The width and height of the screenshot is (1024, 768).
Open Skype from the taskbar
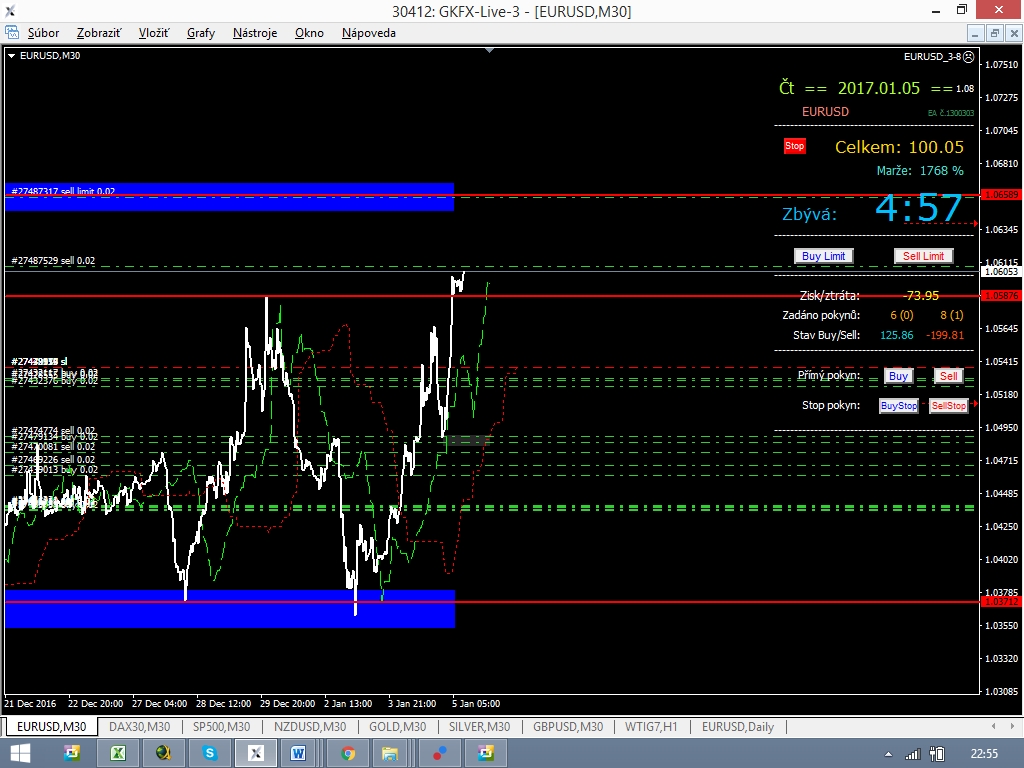coord(210,752)
